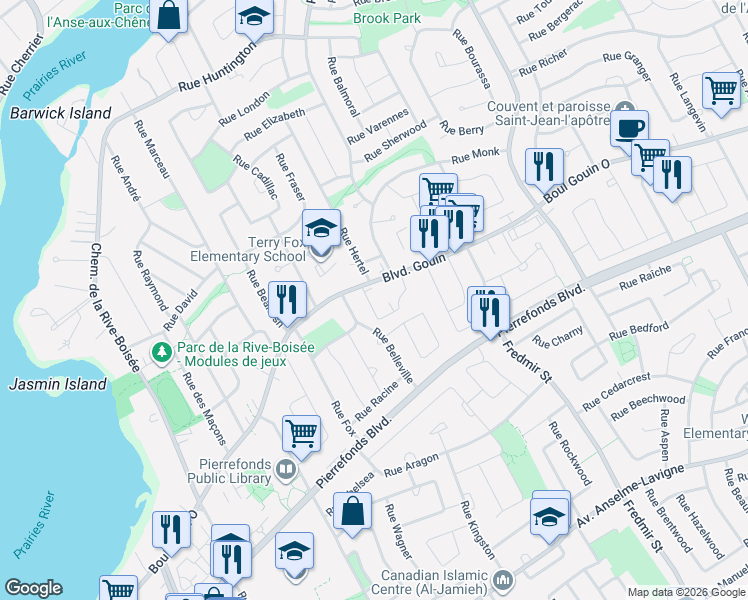748x600 pixels.
Task: Click the shopping bag marker near Rue Wagner
Action: pos(353,513)
